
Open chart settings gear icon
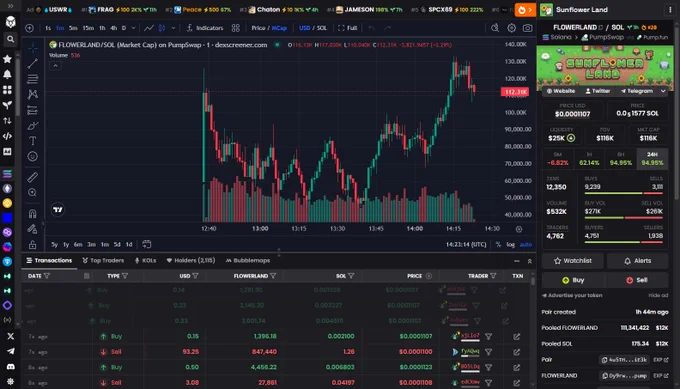pyautogui.click(x=512, y=28)
